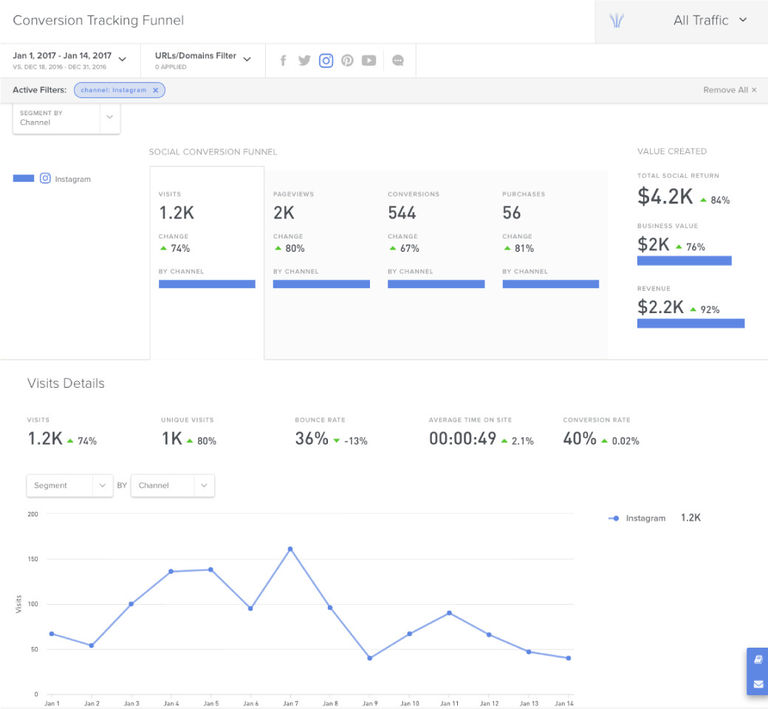Click the Instagram icon in funnel legend
The image size is (768, 709).
coord(45,178)
